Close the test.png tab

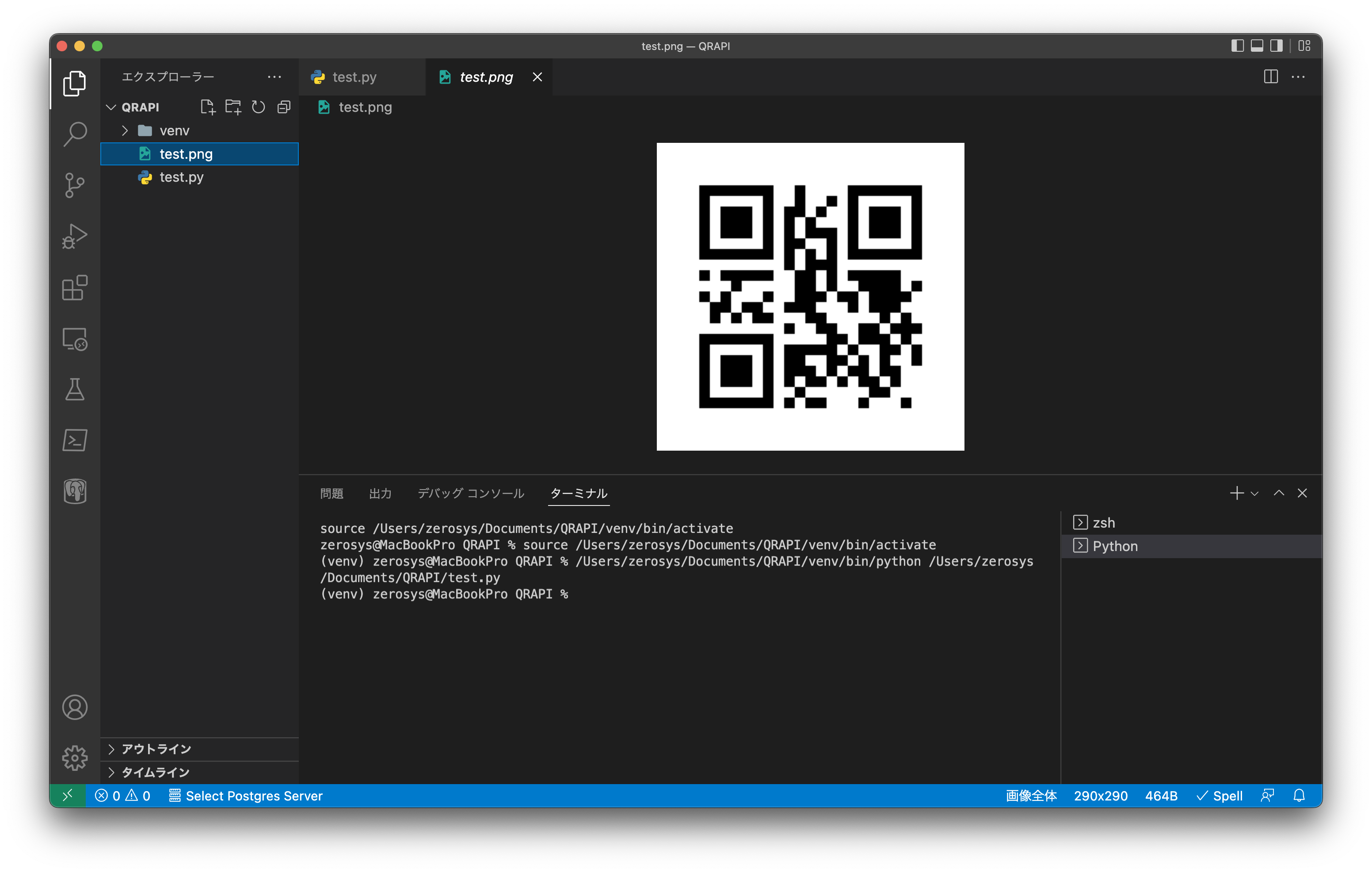[x=537, y=77]
